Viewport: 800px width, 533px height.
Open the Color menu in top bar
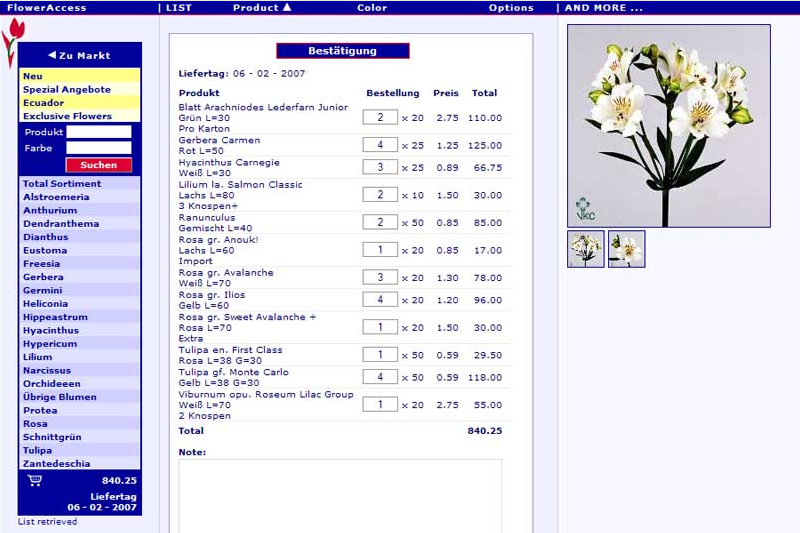click(x=372, y=8)
